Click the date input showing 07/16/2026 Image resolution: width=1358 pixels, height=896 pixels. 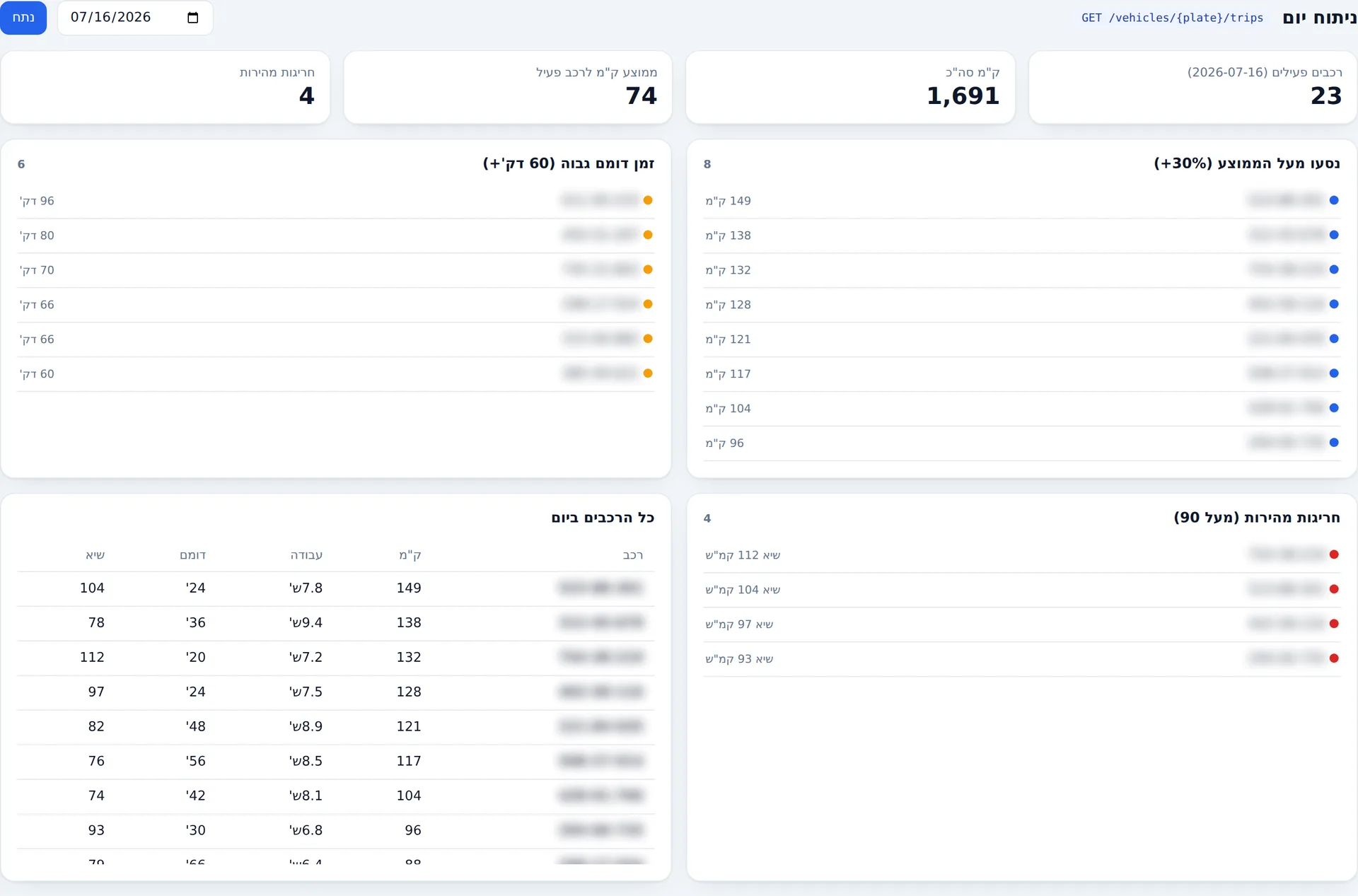[x=135, y=18]
